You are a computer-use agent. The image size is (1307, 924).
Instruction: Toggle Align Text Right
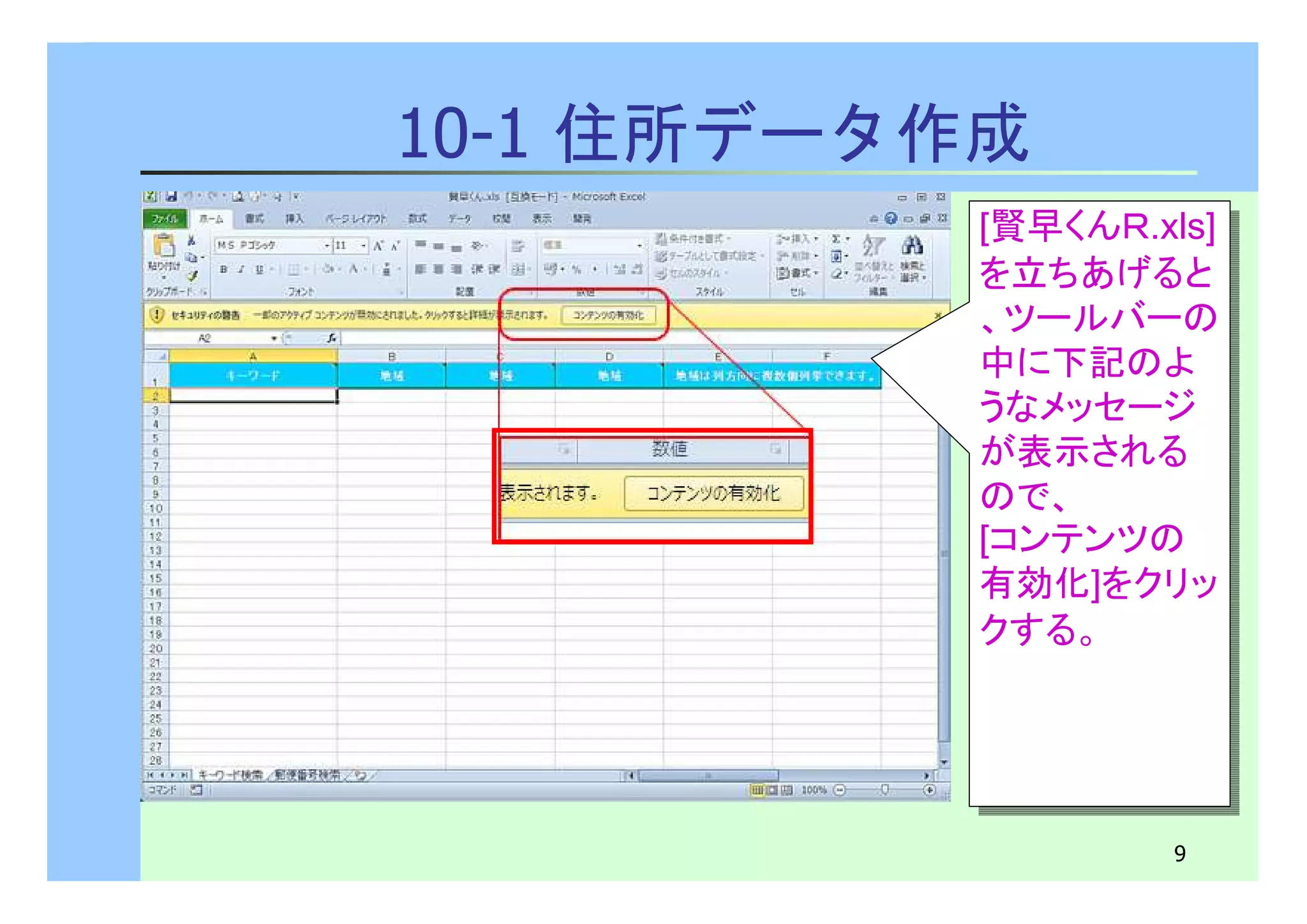(456, 269)
